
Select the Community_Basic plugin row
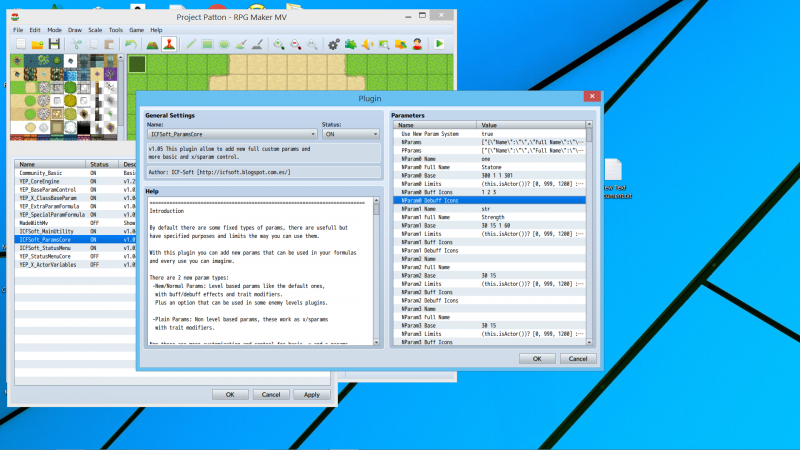click(x=76, y=173)
